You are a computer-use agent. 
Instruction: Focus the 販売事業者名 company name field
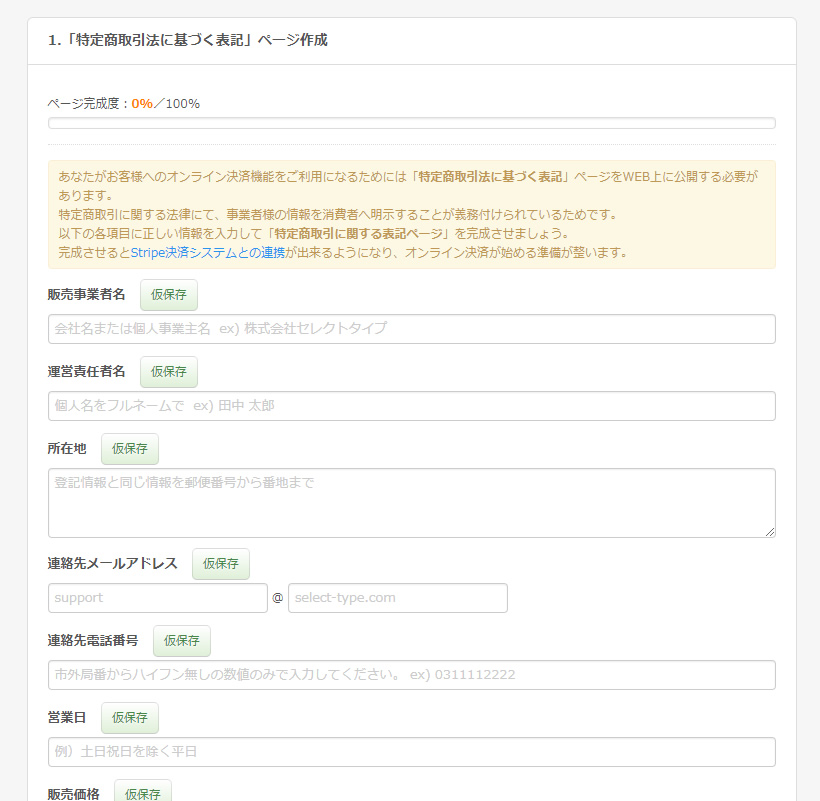[411, 329]
